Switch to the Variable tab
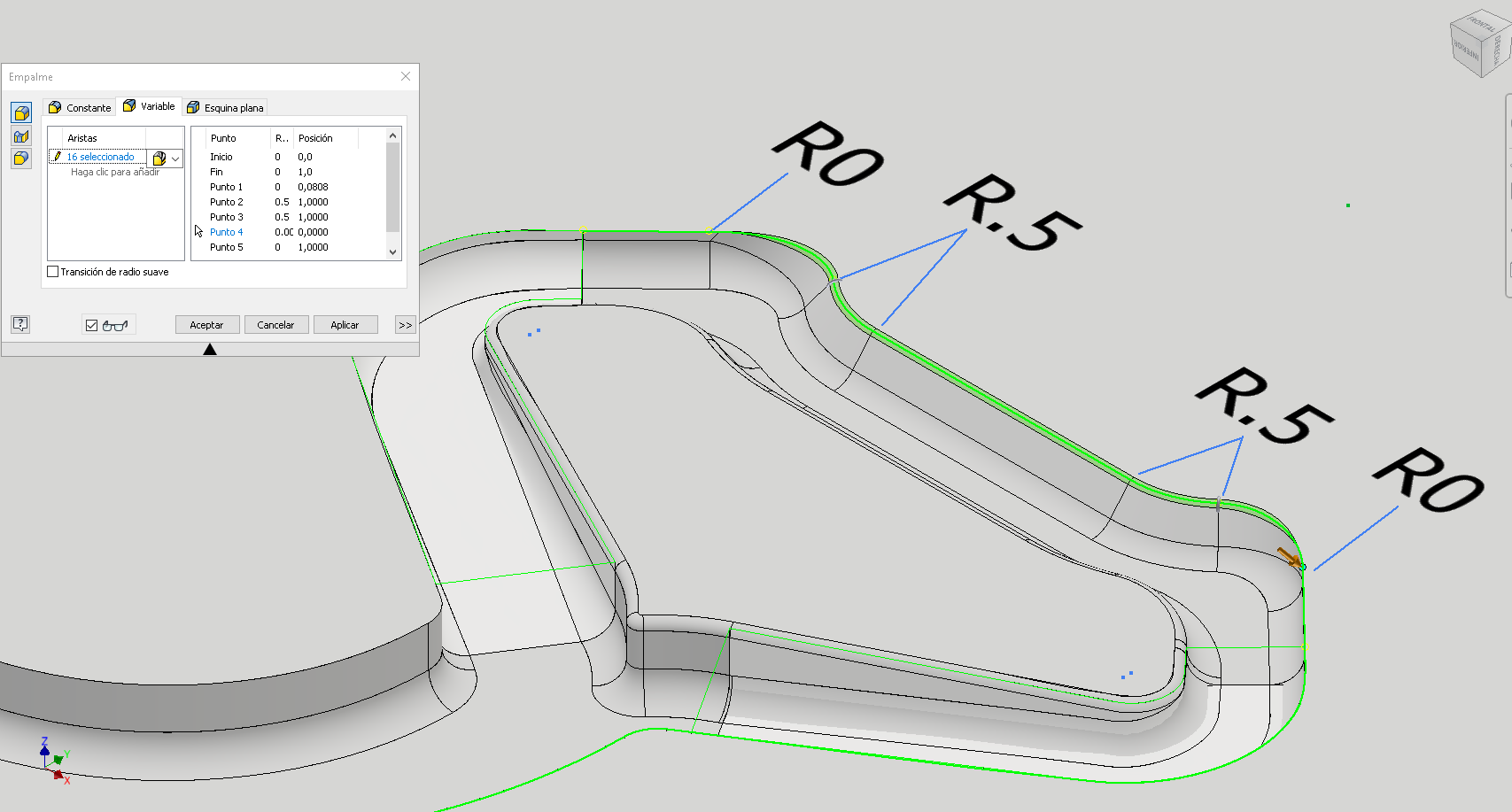Image resolution: width=1512 pixels, height=812 pixels. tap(149, 106)
